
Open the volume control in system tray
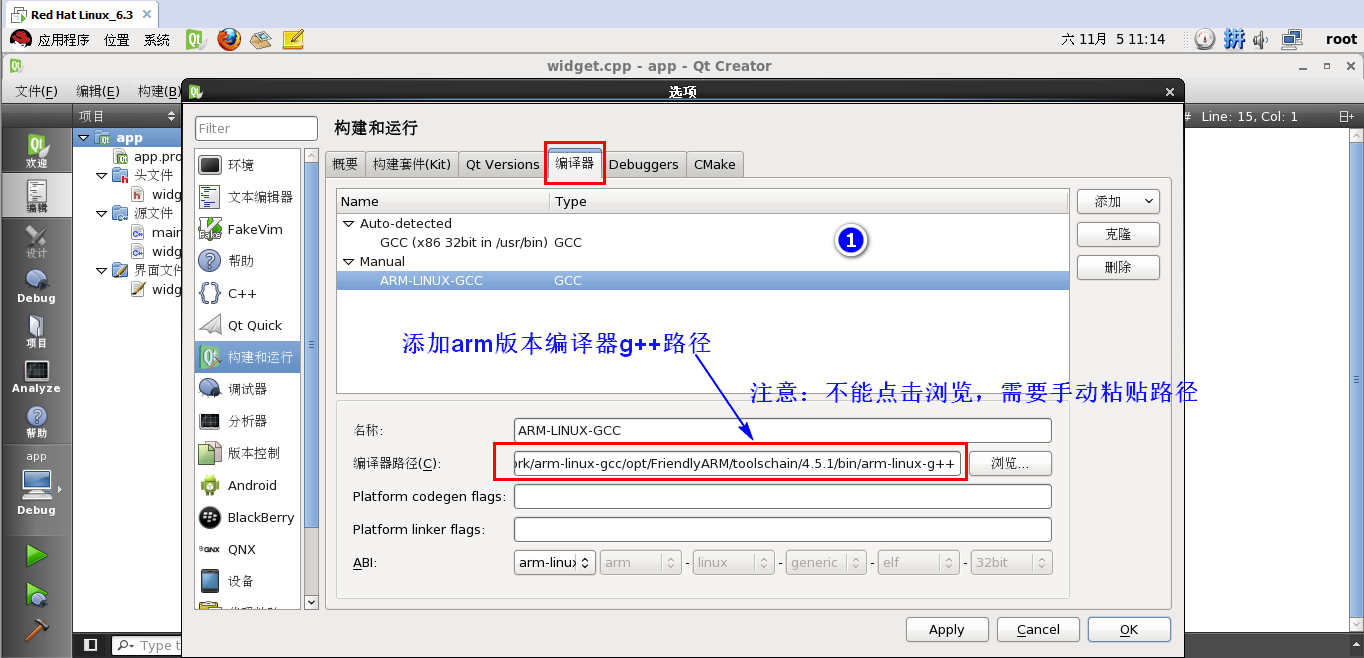tap(1261, 39)
